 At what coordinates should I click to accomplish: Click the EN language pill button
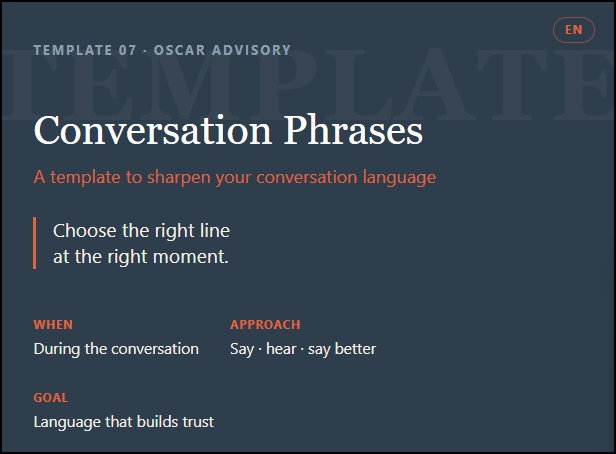(574, 30)
